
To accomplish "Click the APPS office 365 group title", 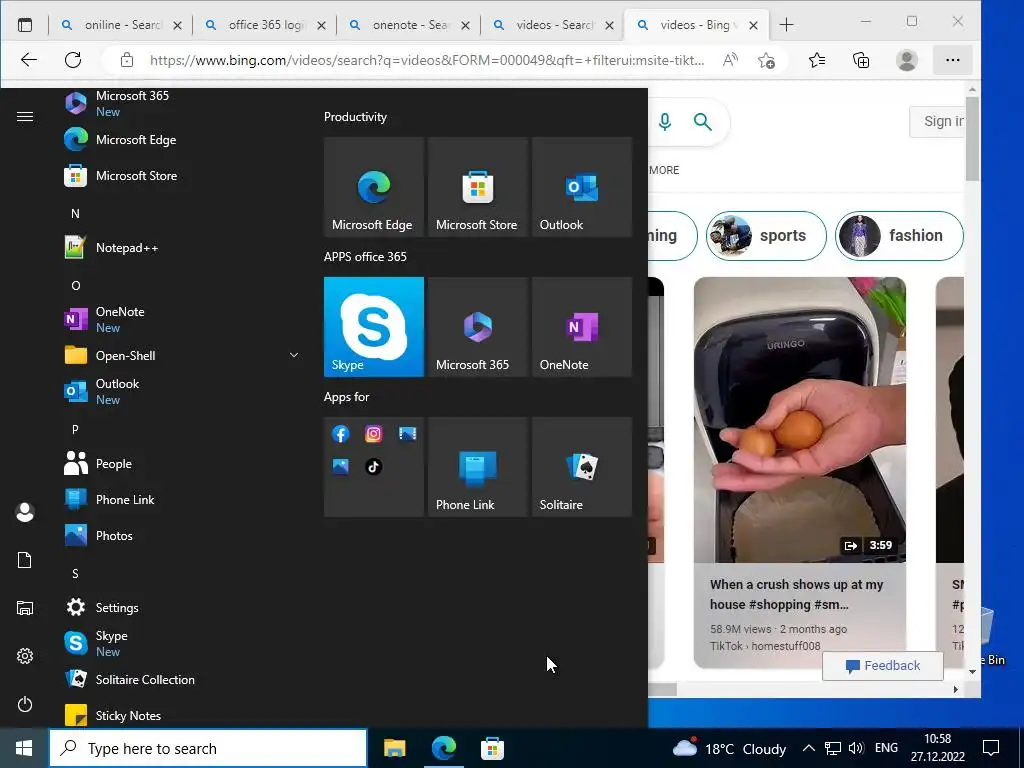I will (x=365, y=257).
